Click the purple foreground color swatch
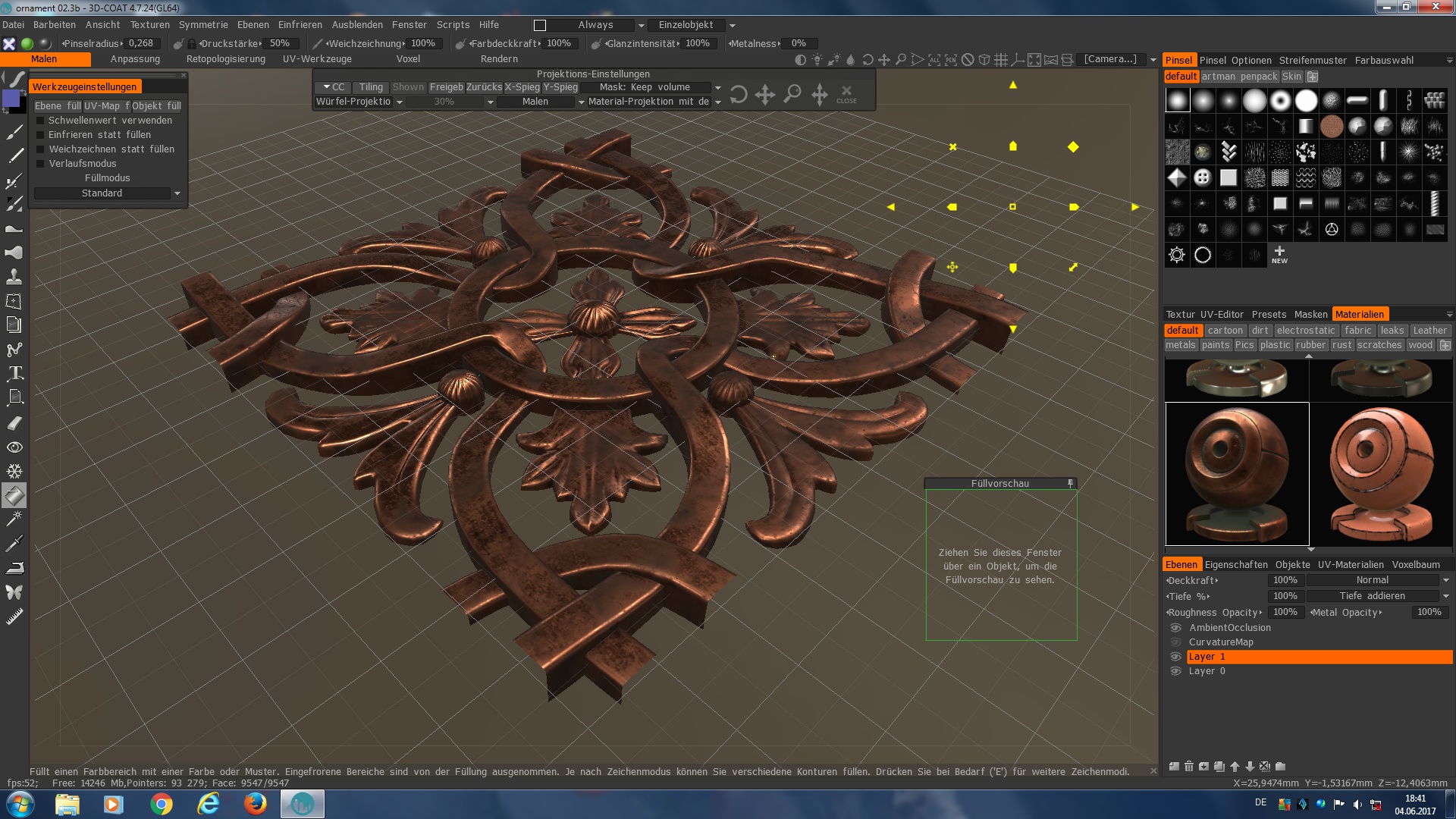Viewport: 1456px width, 819px height. (x=11, y=99)
